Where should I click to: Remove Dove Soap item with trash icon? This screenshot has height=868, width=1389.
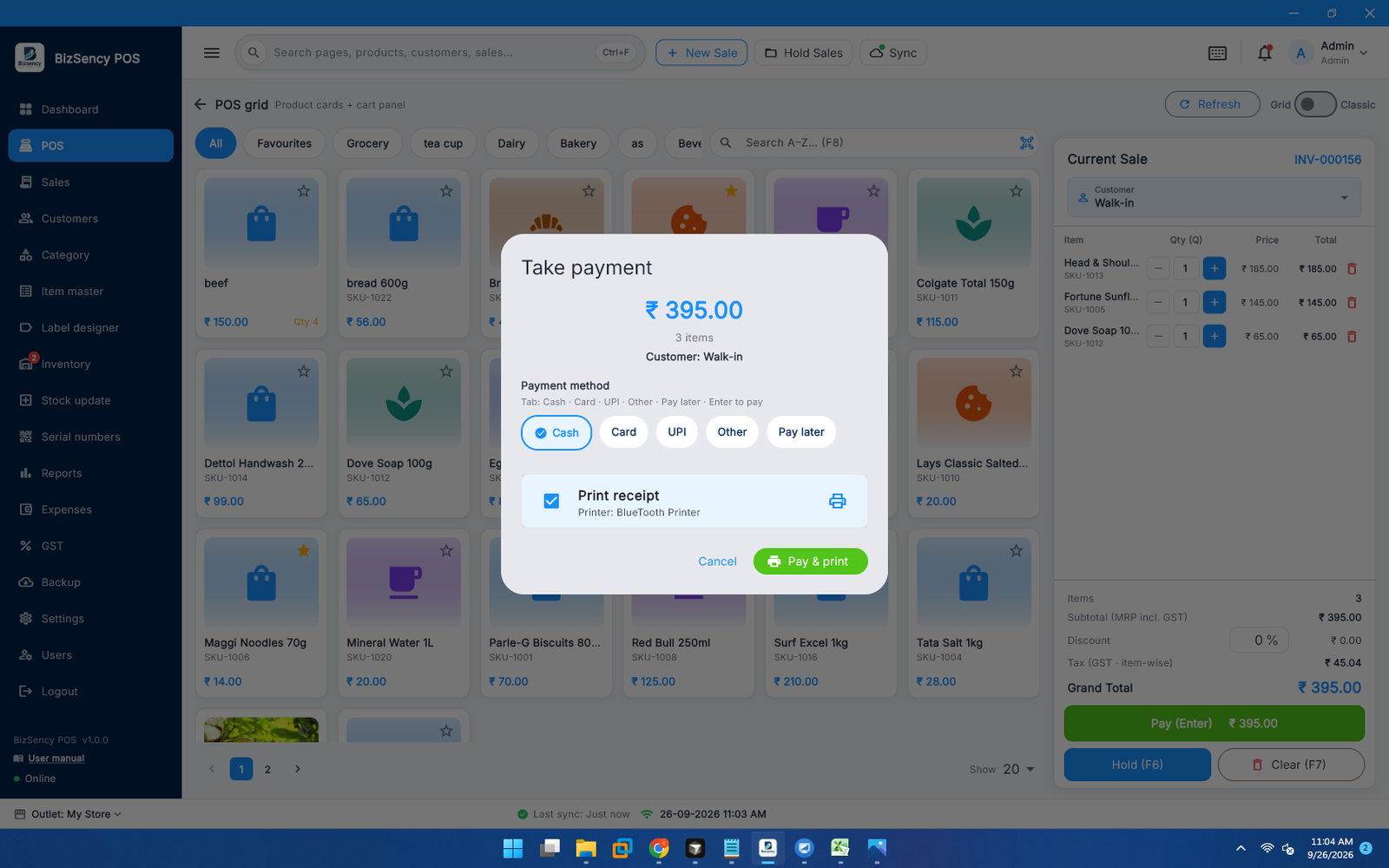point(1352,337)
